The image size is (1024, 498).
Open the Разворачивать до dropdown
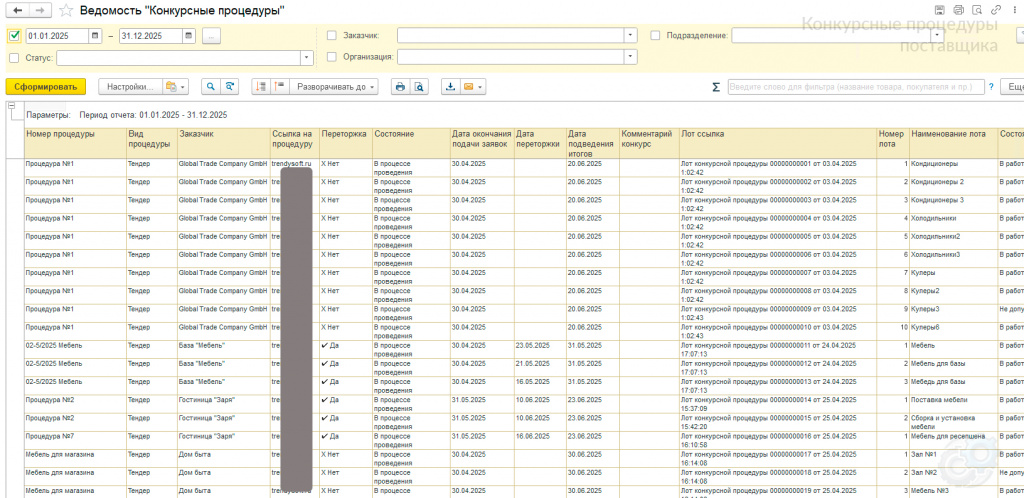point(334,86)
